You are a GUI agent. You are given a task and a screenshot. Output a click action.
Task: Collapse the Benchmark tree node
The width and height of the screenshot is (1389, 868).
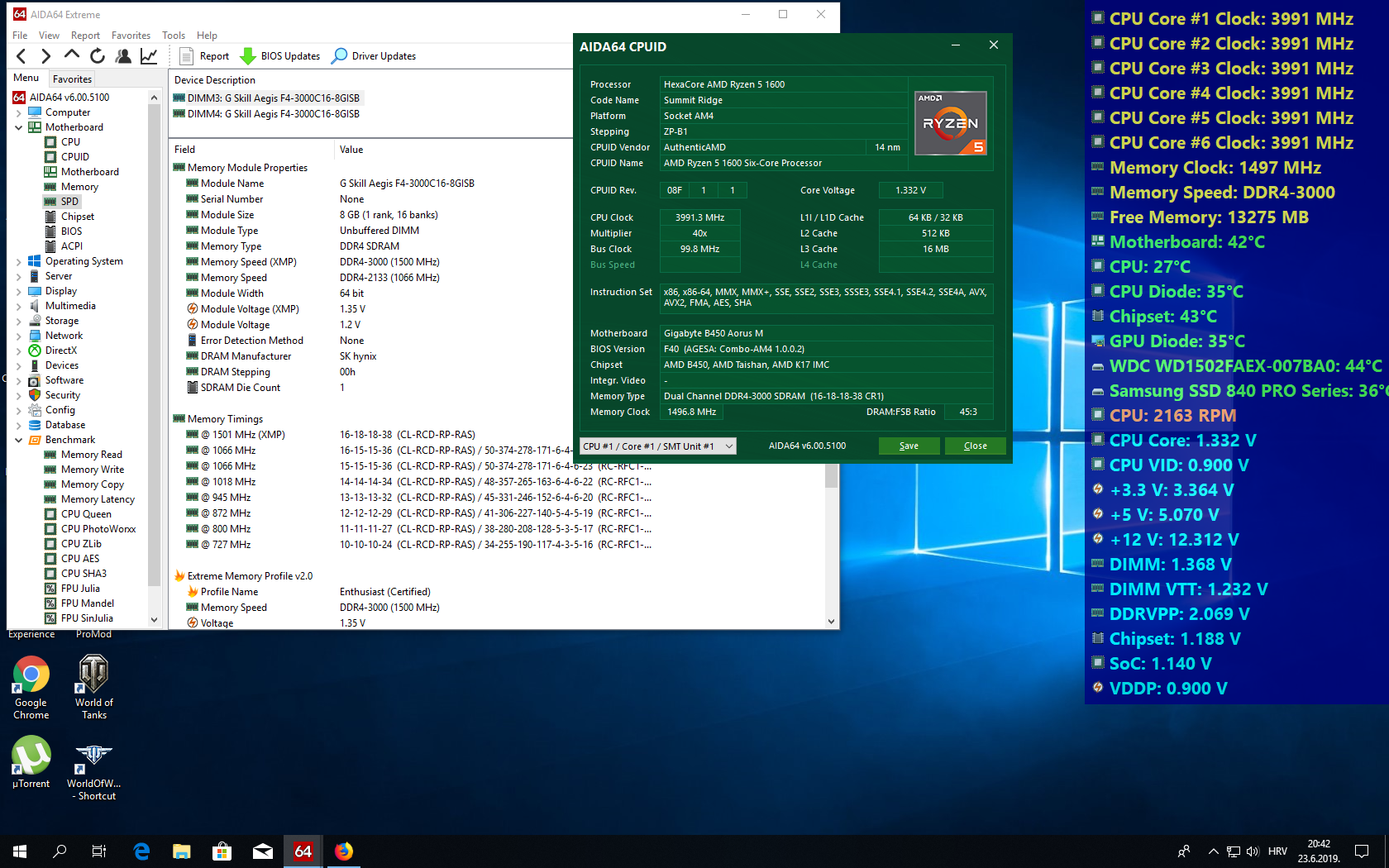(x=18, y=440)
